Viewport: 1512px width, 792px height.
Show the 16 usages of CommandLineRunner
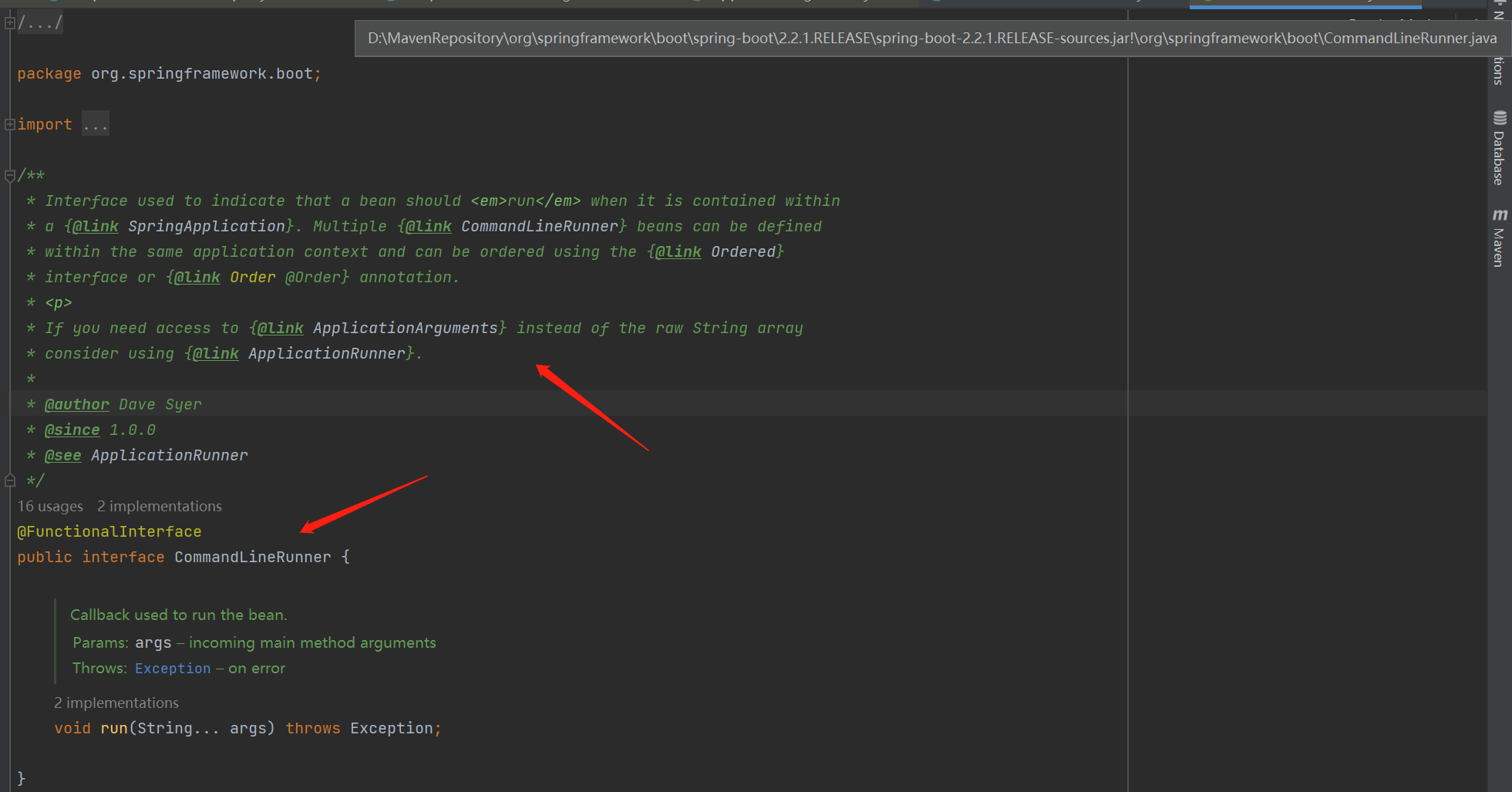50,507
